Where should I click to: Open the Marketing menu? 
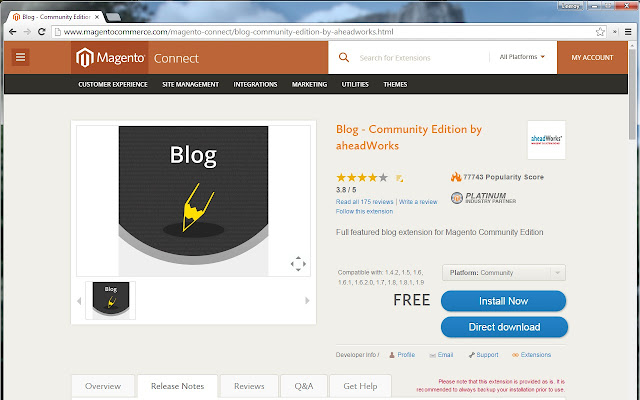(309, 84)
